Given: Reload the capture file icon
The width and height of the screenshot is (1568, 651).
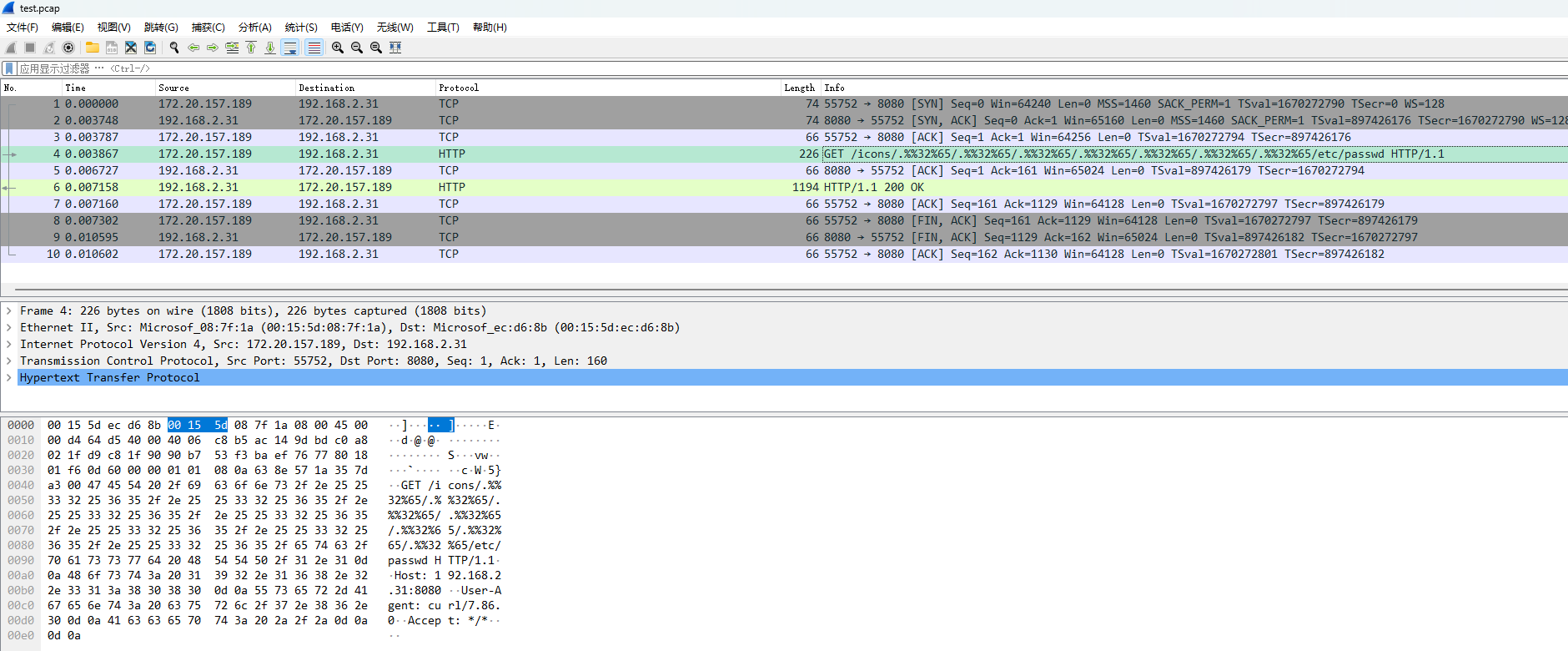Looking at the screenshot, I should click(x=150, y=48).
